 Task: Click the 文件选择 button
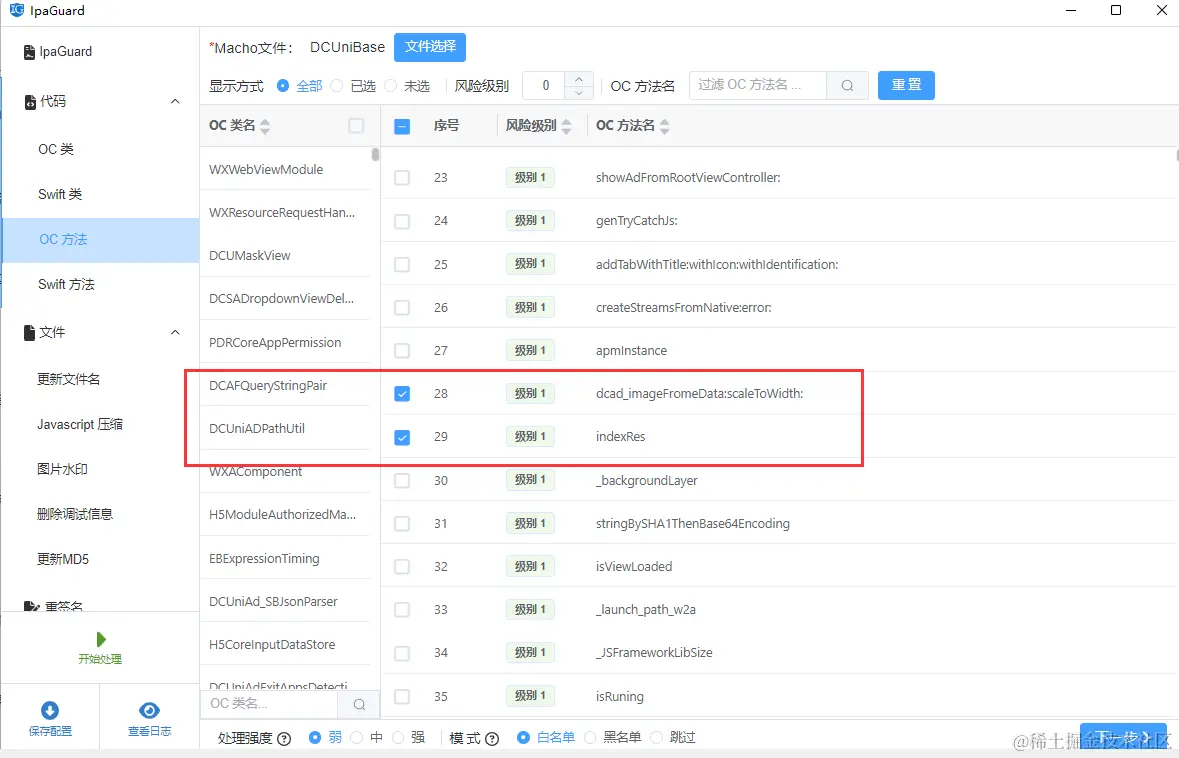coord(430,47)
